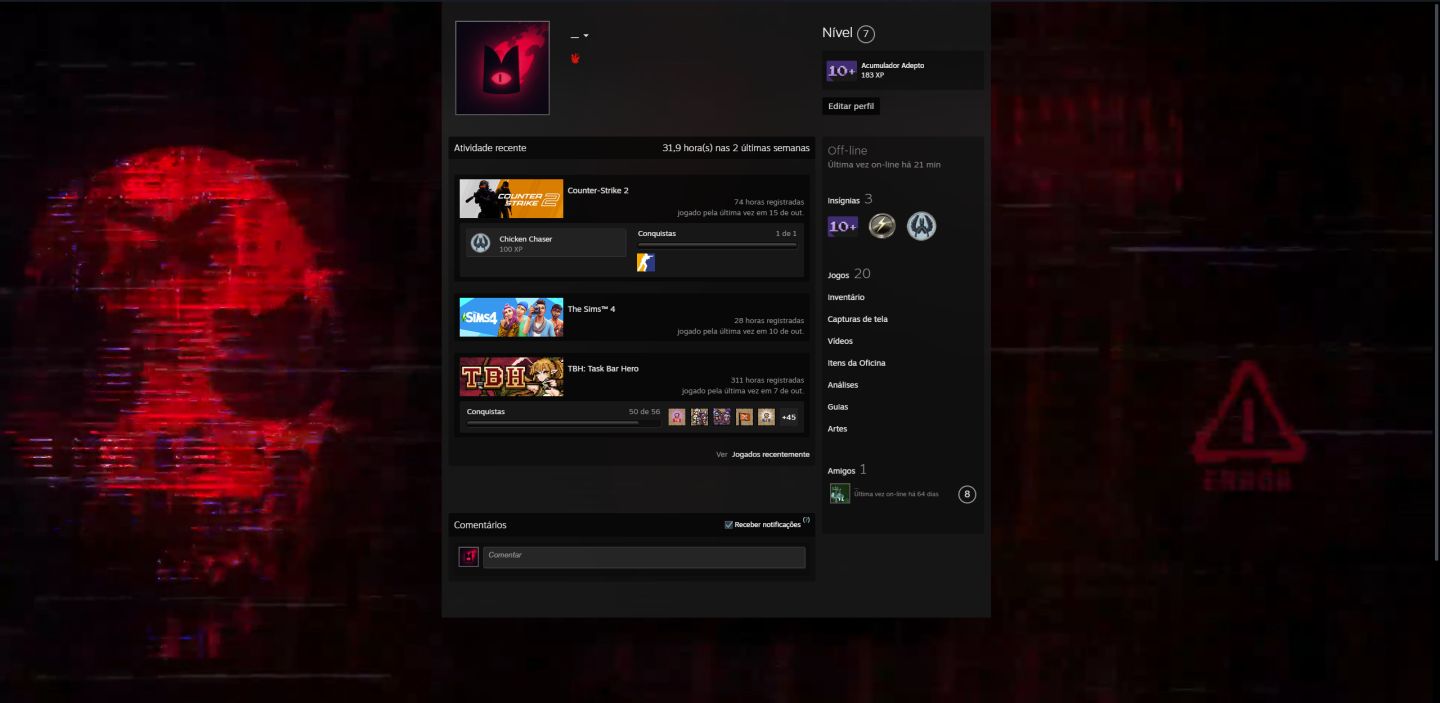Click The Sims™ 4 game title
The width and height of the screenshot is (1440, 703).
592,309
